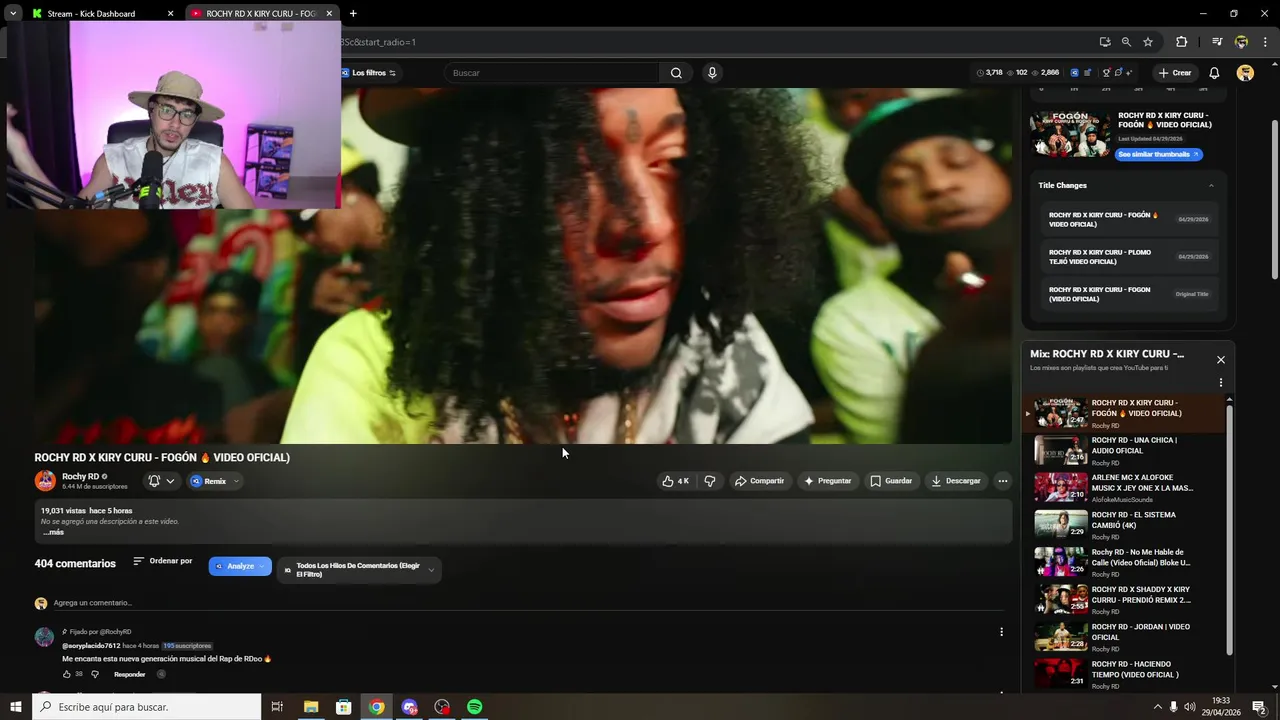Open the Windows notification center icon
Viewport: 1280px width, 720px height.
point(1259,707)
